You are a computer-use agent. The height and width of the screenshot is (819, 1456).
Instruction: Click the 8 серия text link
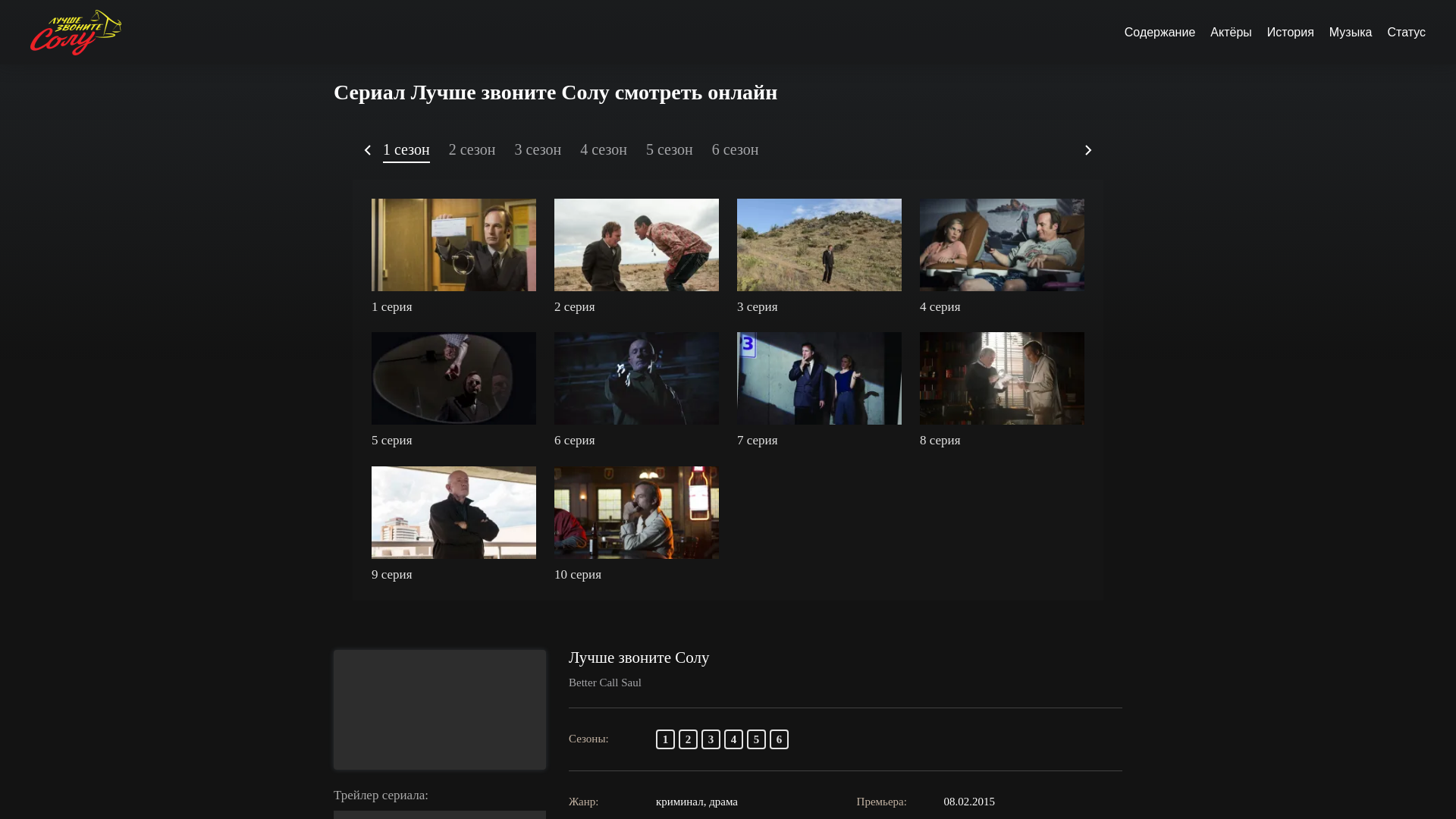[940, 441]
